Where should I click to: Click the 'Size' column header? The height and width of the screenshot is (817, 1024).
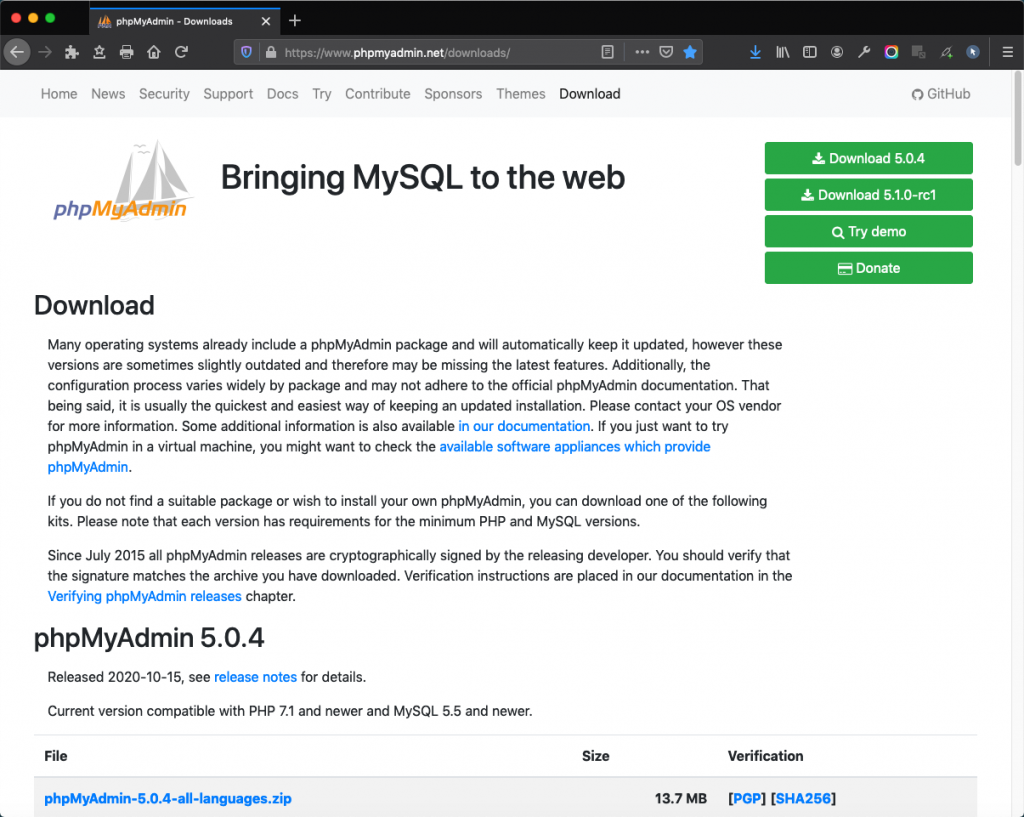pyautogui.click(x=596, y=756)
